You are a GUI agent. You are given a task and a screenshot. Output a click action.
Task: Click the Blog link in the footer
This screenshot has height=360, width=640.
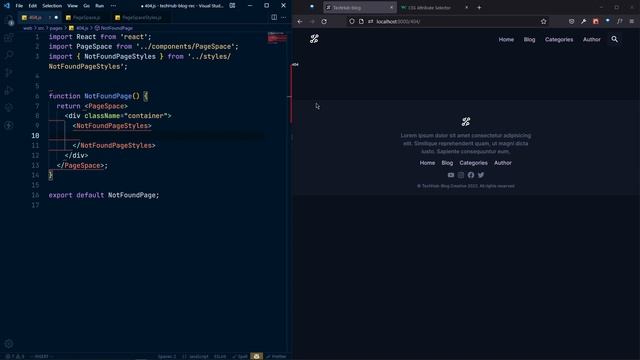tap(447, 163)
